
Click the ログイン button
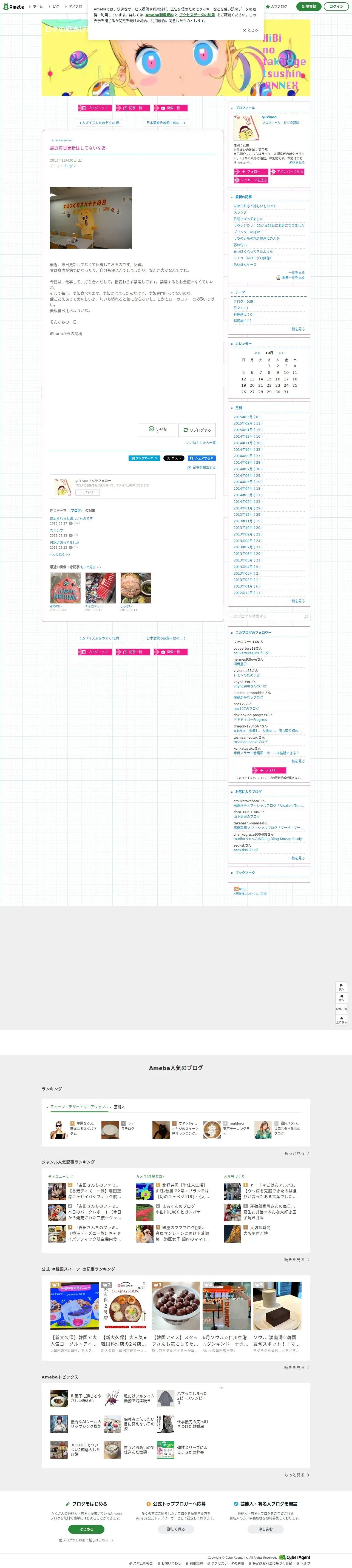[336, 7]
